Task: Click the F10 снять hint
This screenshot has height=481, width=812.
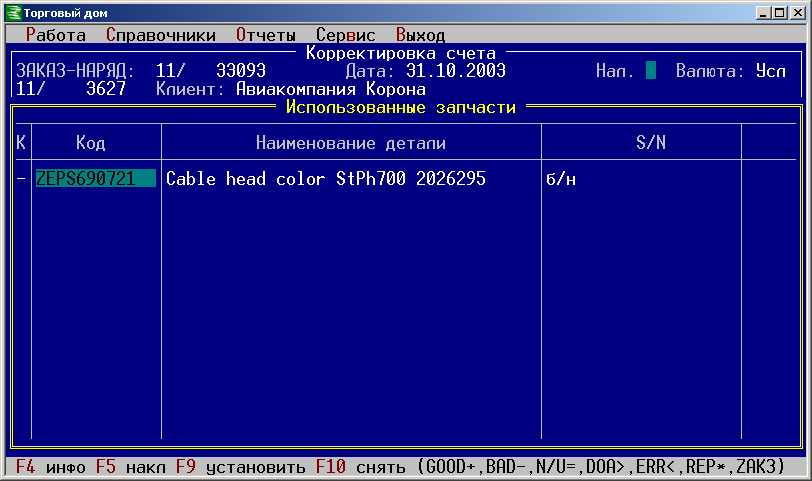Action: click(360, 467)
